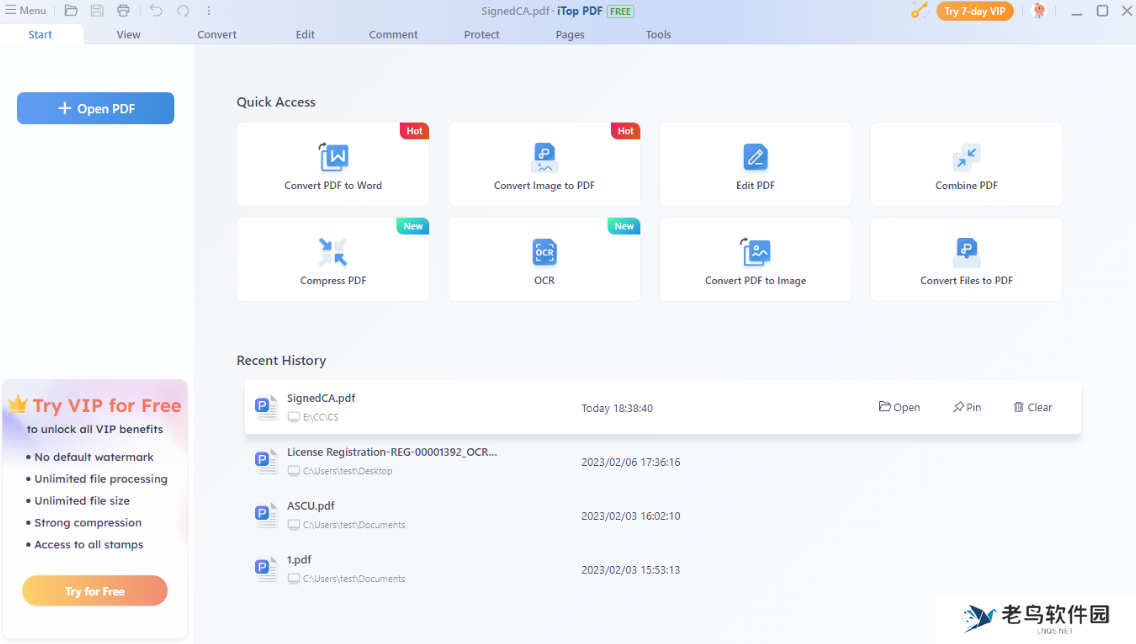The height and width of the screenshot is (644, 1136).
Task: Expand the Menu hamburger dropdown
Action: click(26, 11)
